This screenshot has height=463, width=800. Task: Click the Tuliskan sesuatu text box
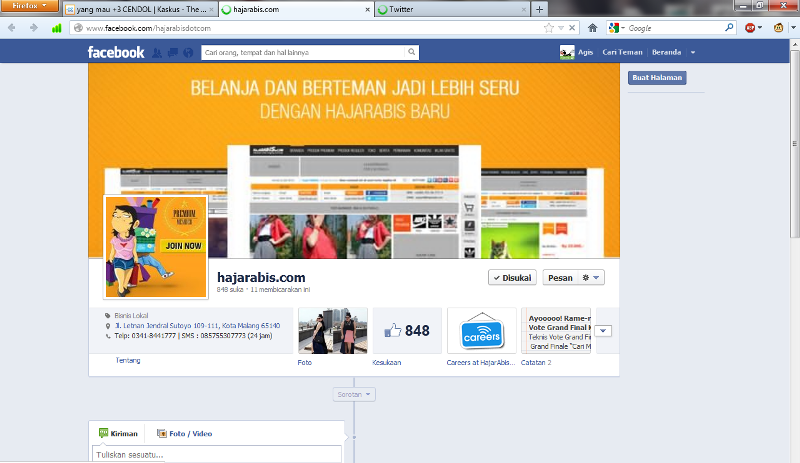(217, 454)
